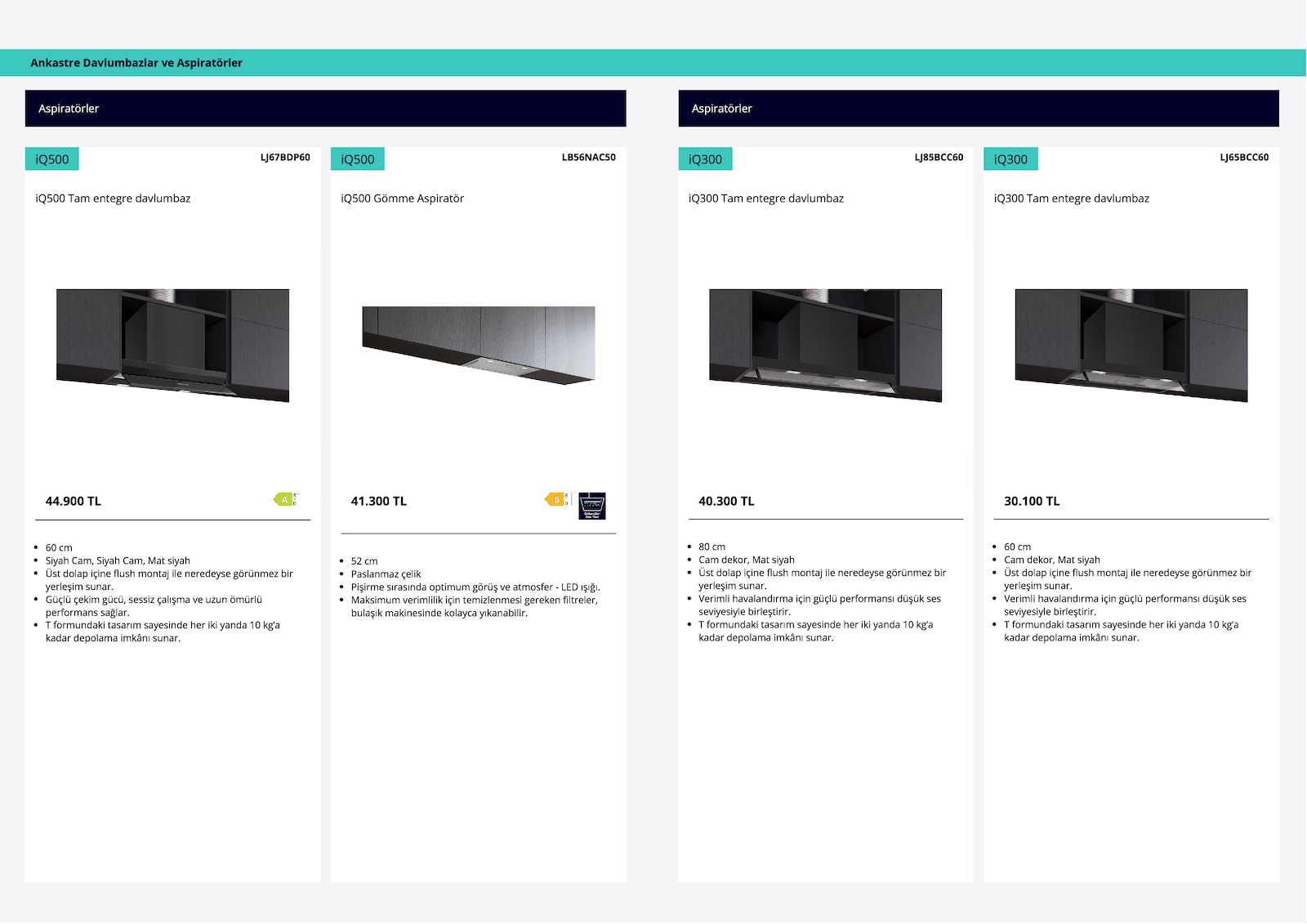Click '60 cm' bullet on LJ67BDP60 card
The height and width of the screenshot is (924, 1307).
pyautogui.click(x=59, y=548)
